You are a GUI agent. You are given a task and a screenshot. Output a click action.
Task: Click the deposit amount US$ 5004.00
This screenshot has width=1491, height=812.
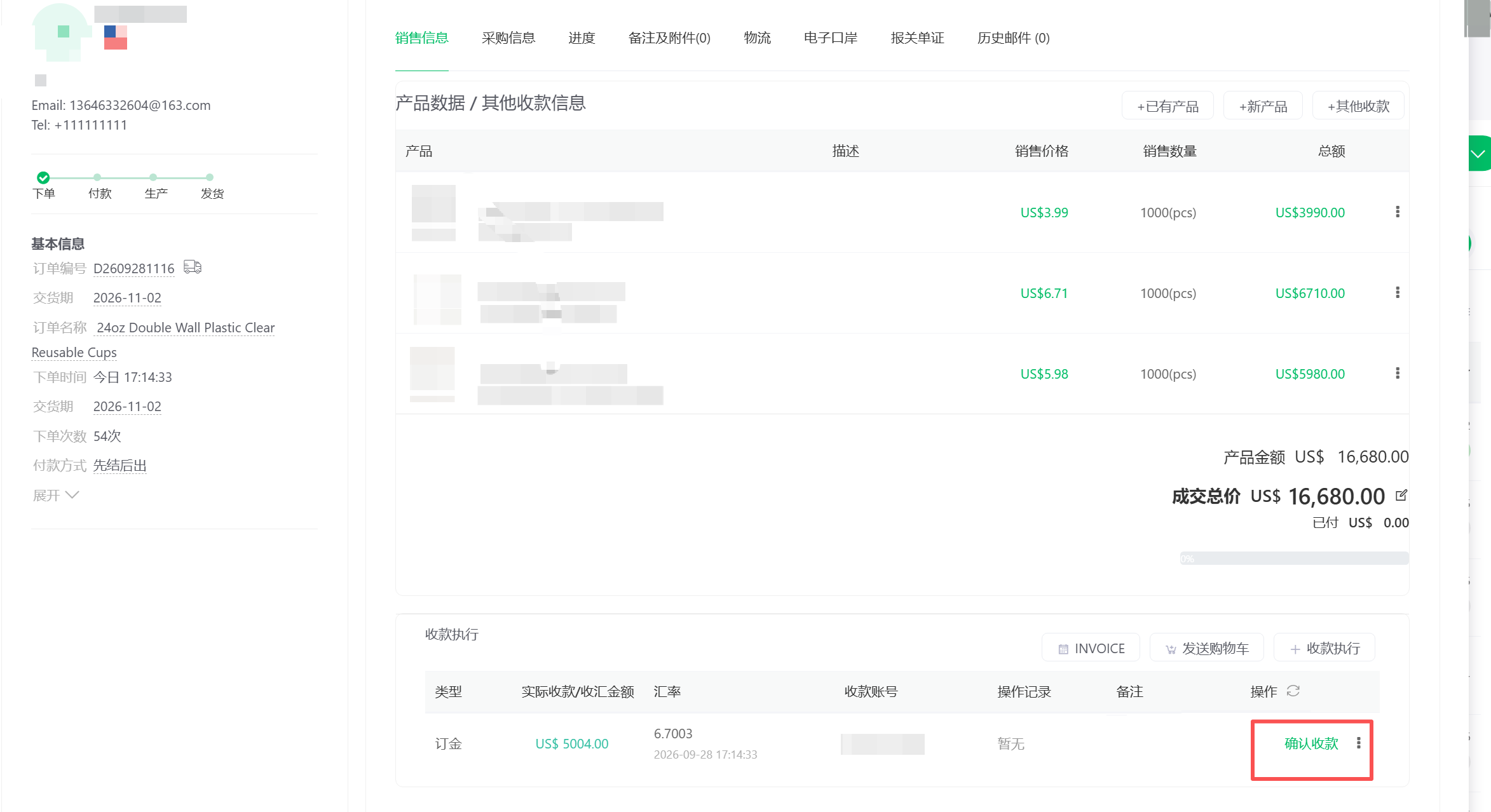571,743
